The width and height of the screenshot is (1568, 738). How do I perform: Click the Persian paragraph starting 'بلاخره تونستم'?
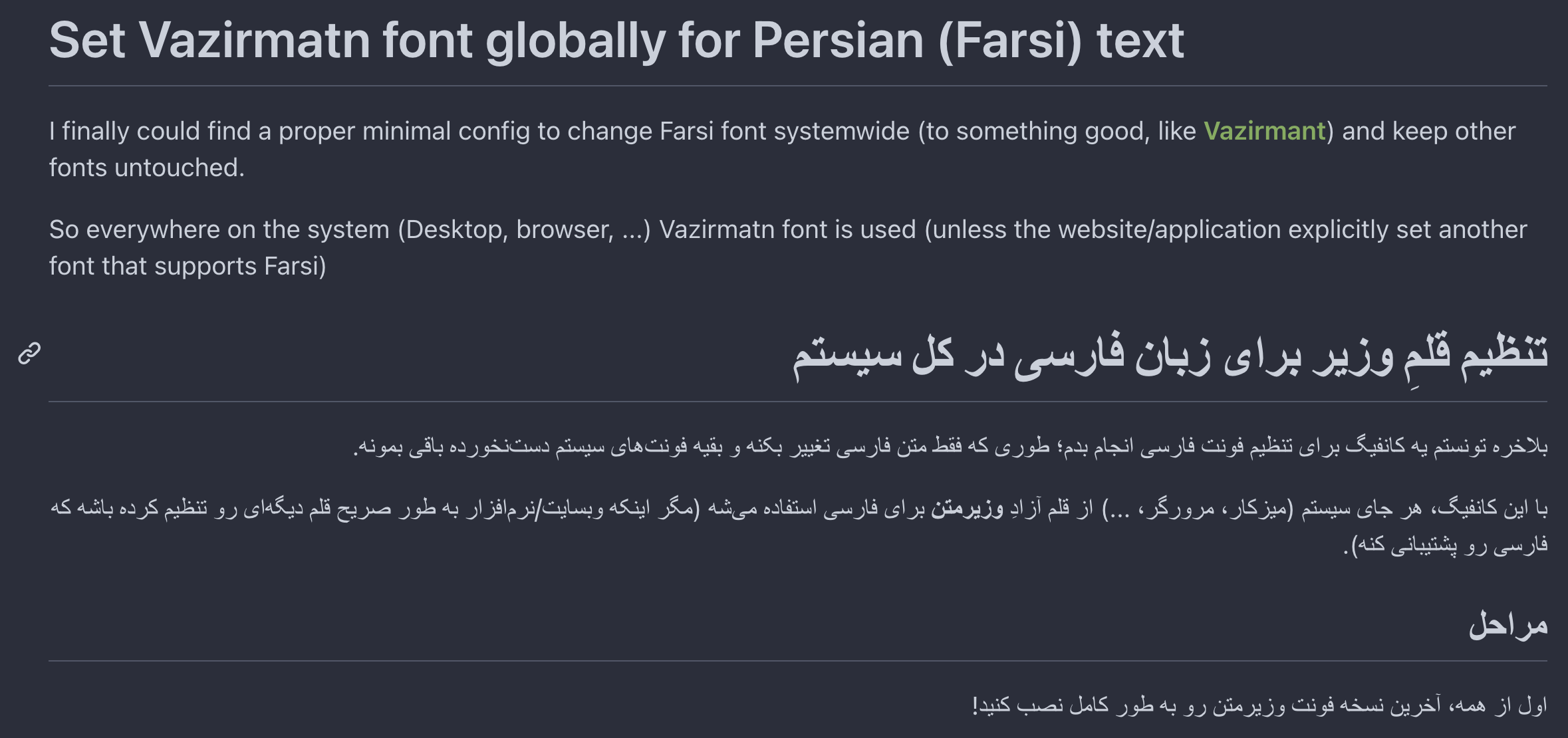(x=950, y=446)
